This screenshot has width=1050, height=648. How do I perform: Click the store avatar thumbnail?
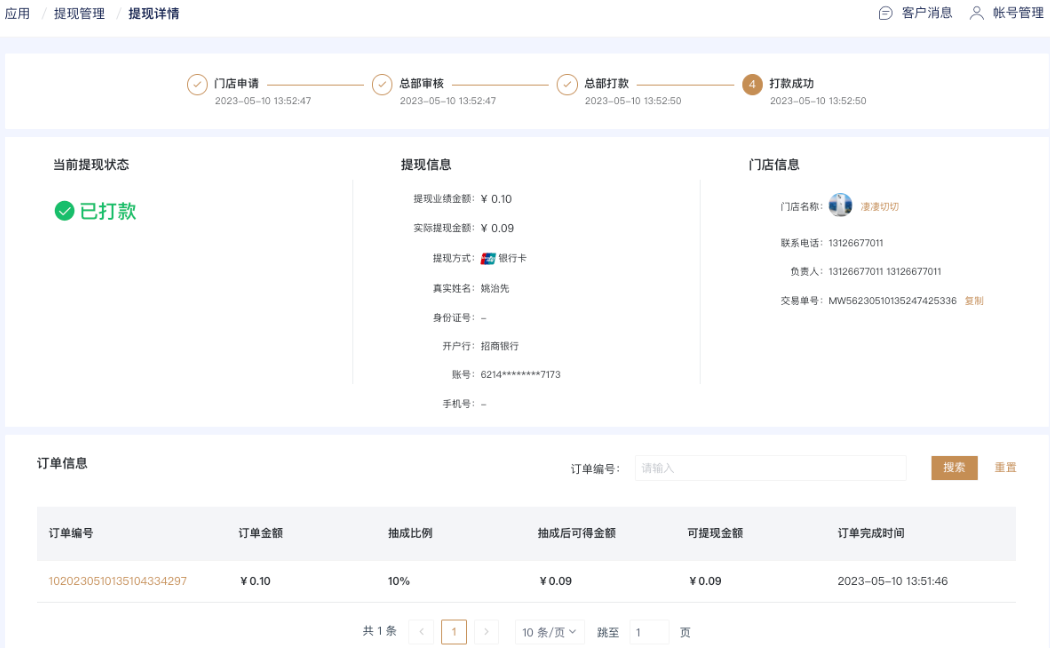point(840,206)
